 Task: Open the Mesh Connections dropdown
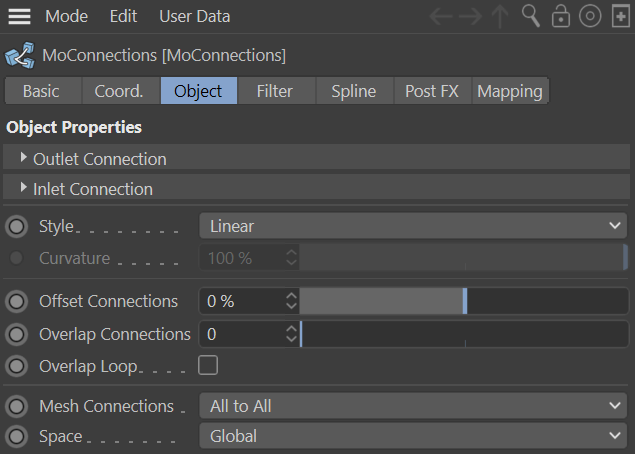(414, 406)
